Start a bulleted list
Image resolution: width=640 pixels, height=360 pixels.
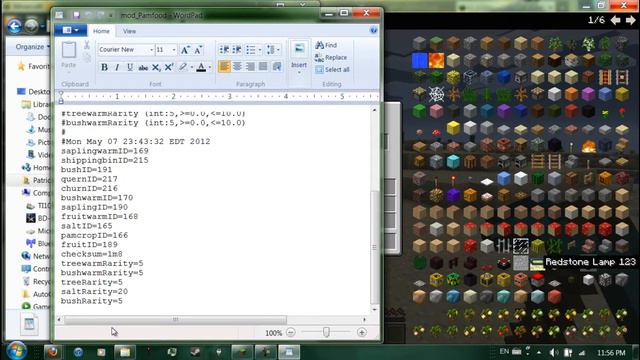coord(251,50)
